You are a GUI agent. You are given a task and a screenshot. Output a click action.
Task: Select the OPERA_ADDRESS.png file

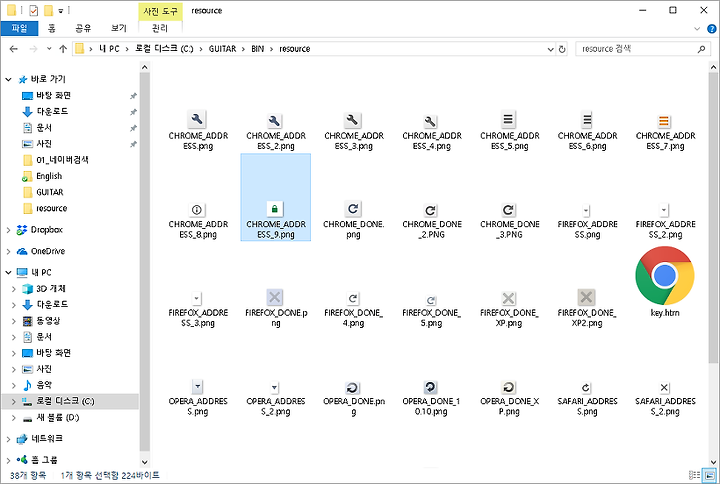point(198,397)
